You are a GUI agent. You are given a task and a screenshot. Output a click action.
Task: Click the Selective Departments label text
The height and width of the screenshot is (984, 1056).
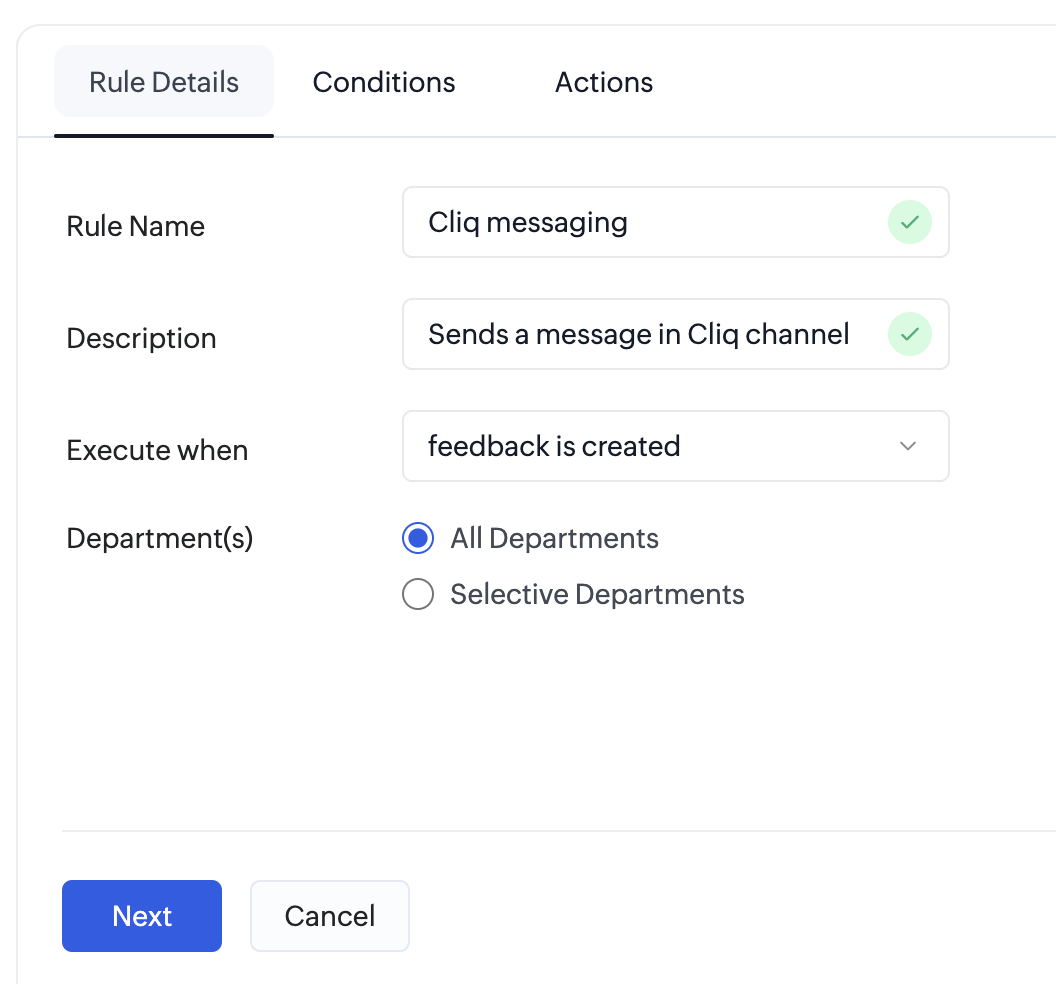coord(597,595)
